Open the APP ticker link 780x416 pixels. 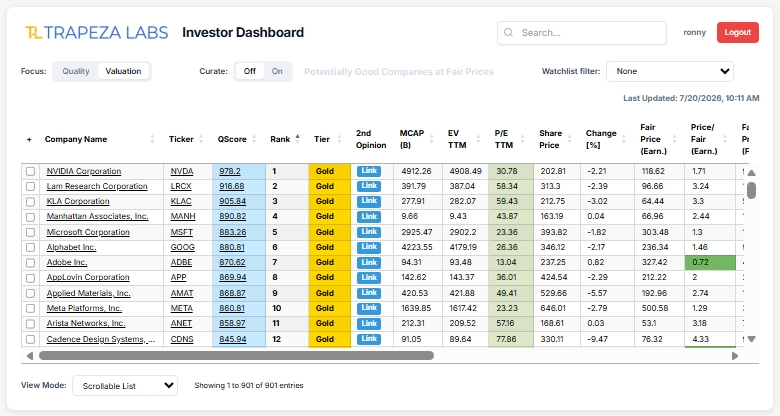[178, 278]
